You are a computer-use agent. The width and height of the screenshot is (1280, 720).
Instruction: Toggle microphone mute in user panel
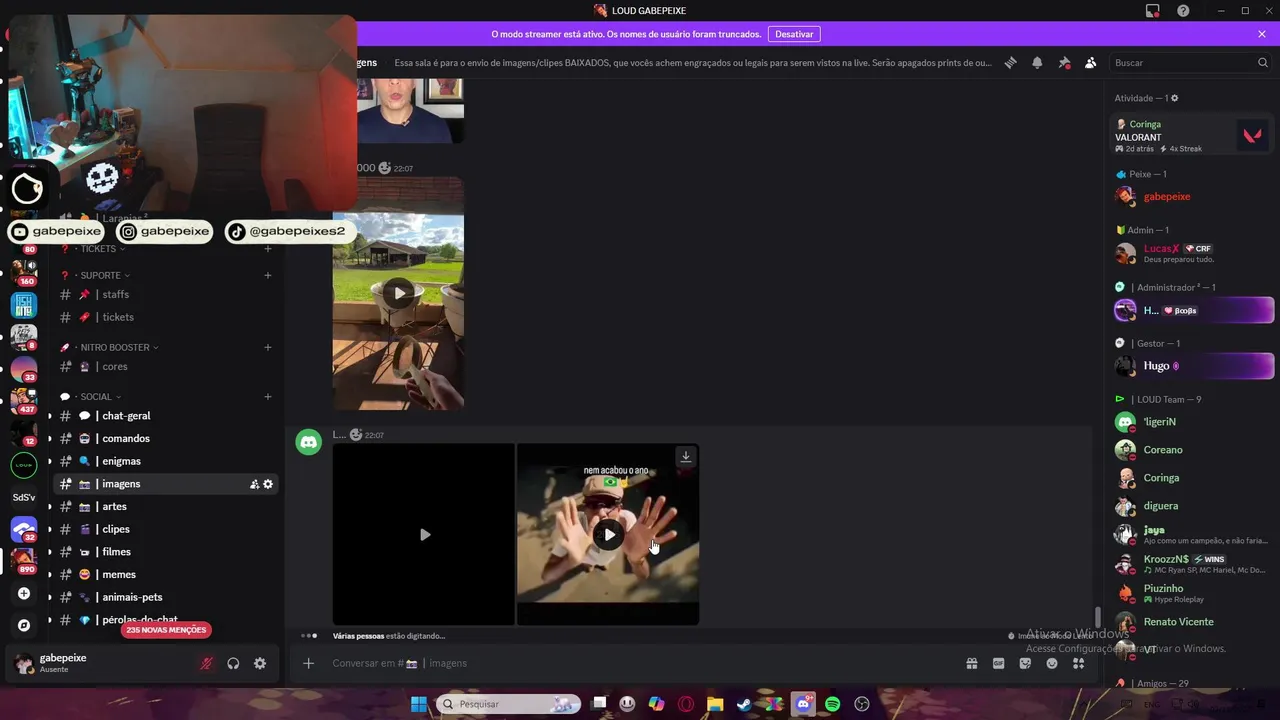(x=207, y=663)
